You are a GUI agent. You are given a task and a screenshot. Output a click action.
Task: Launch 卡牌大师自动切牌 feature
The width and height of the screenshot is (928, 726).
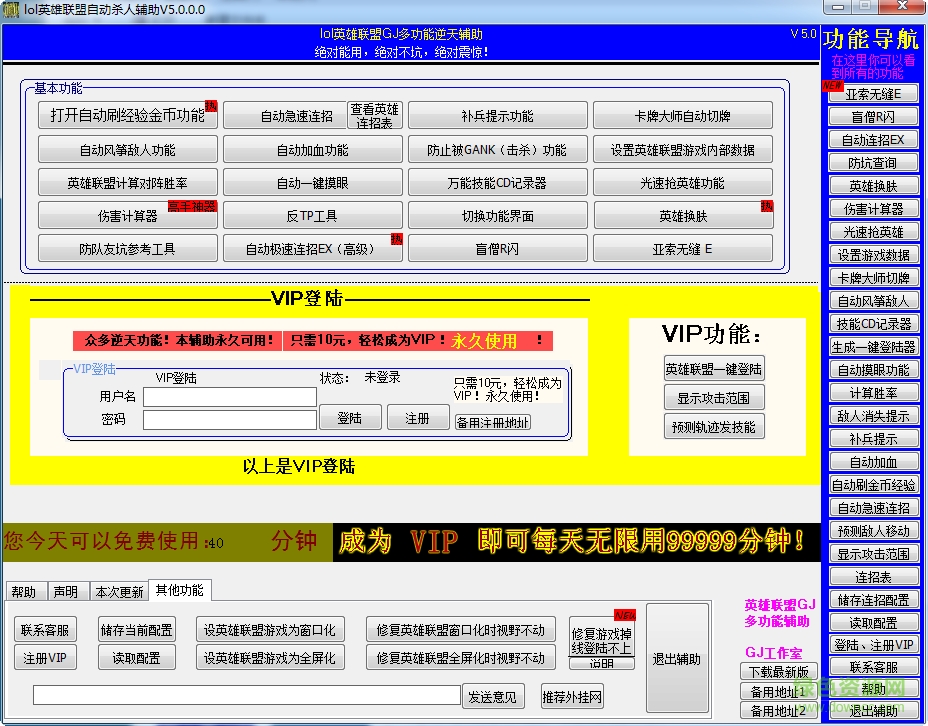click(682, 115)
